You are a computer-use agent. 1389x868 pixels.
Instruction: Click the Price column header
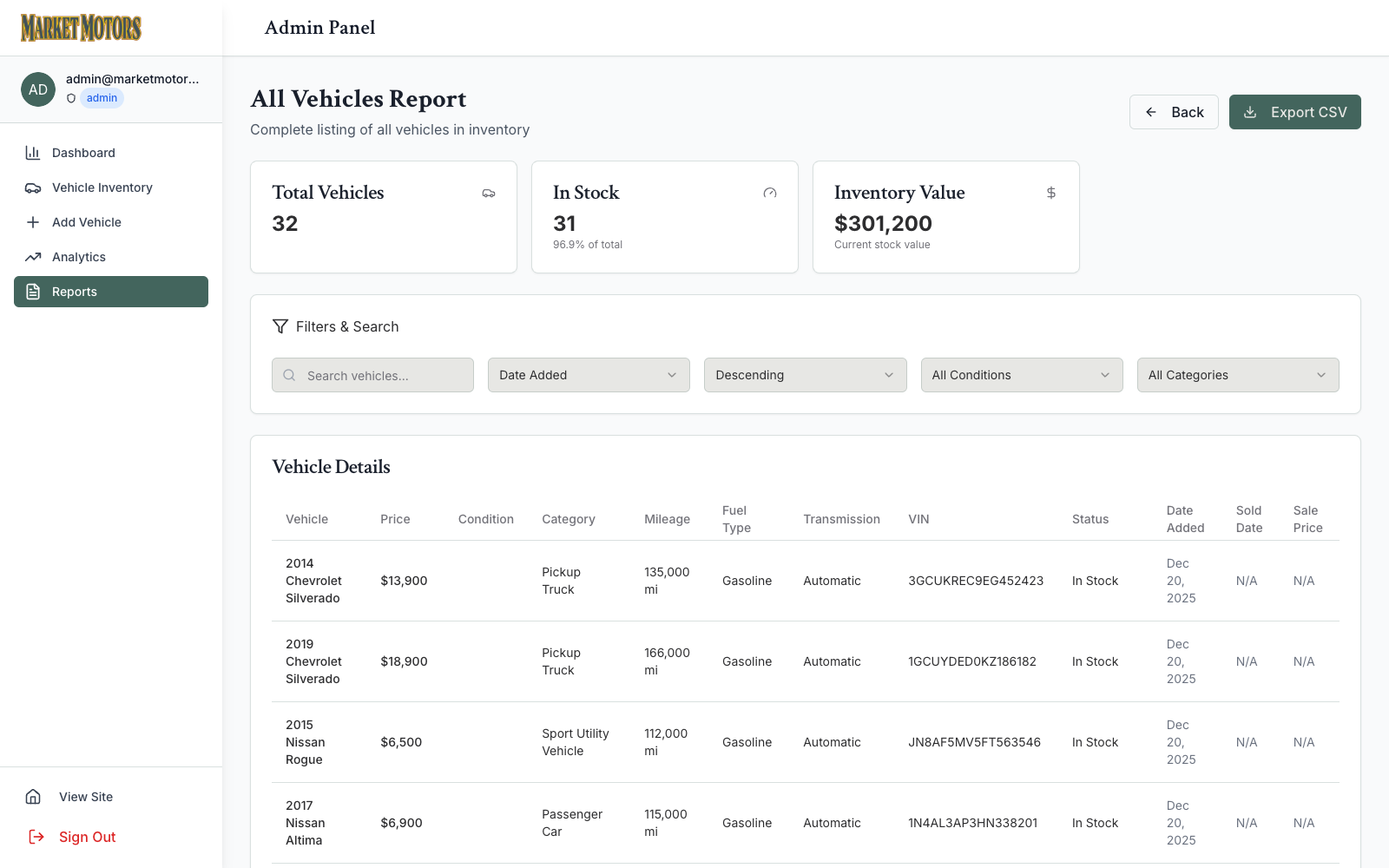[395, 519]
